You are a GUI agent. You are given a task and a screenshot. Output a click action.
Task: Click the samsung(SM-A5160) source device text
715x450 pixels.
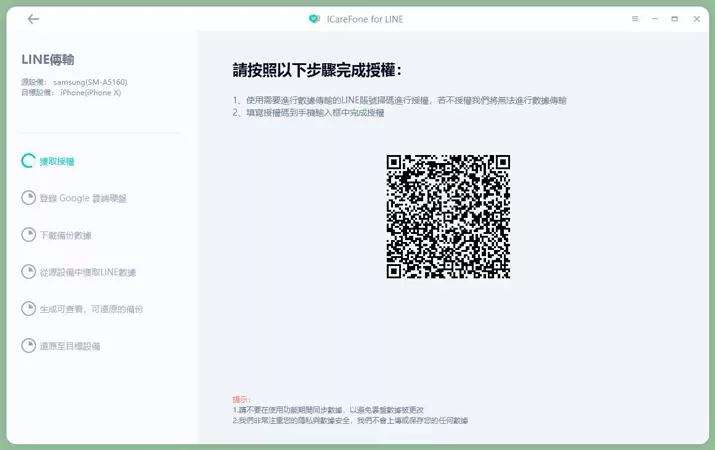[90, 82]
